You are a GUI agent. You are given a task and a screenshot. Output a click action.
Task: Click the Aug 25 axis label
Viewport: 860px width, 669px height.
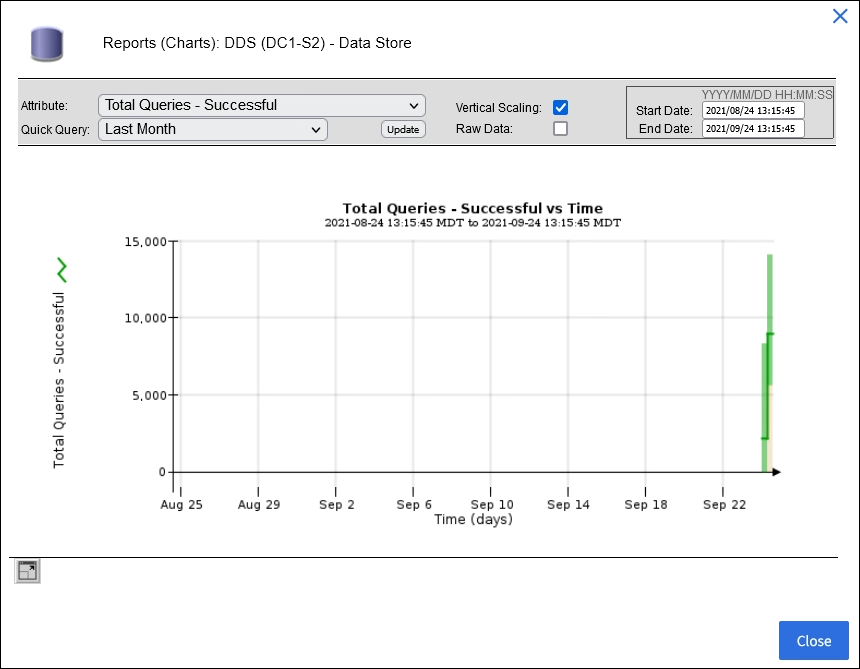pos(181,505)
